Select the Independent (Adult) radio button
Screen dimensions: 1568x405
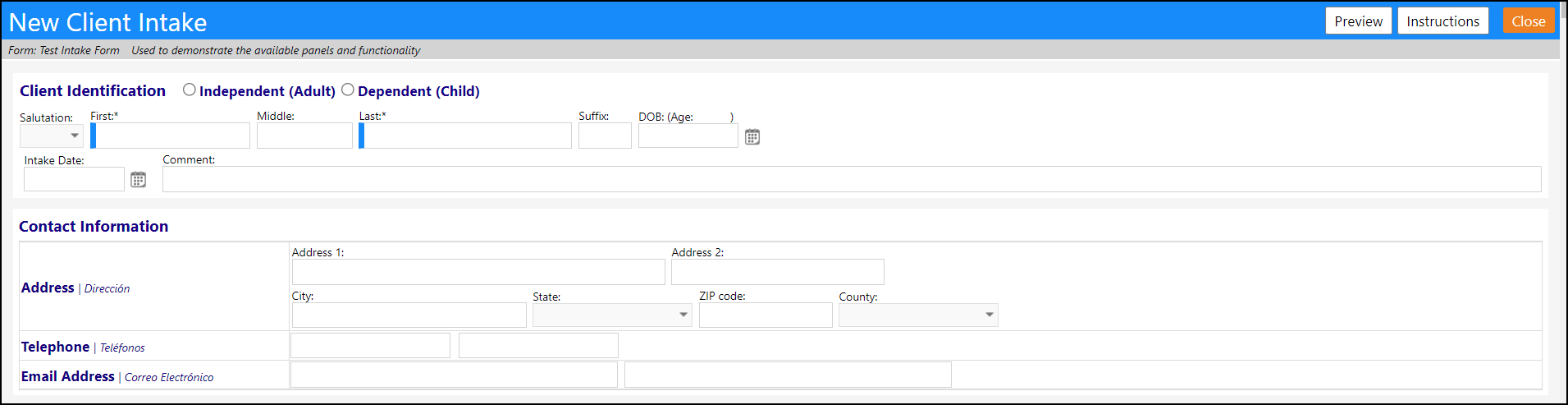(190, 90)
